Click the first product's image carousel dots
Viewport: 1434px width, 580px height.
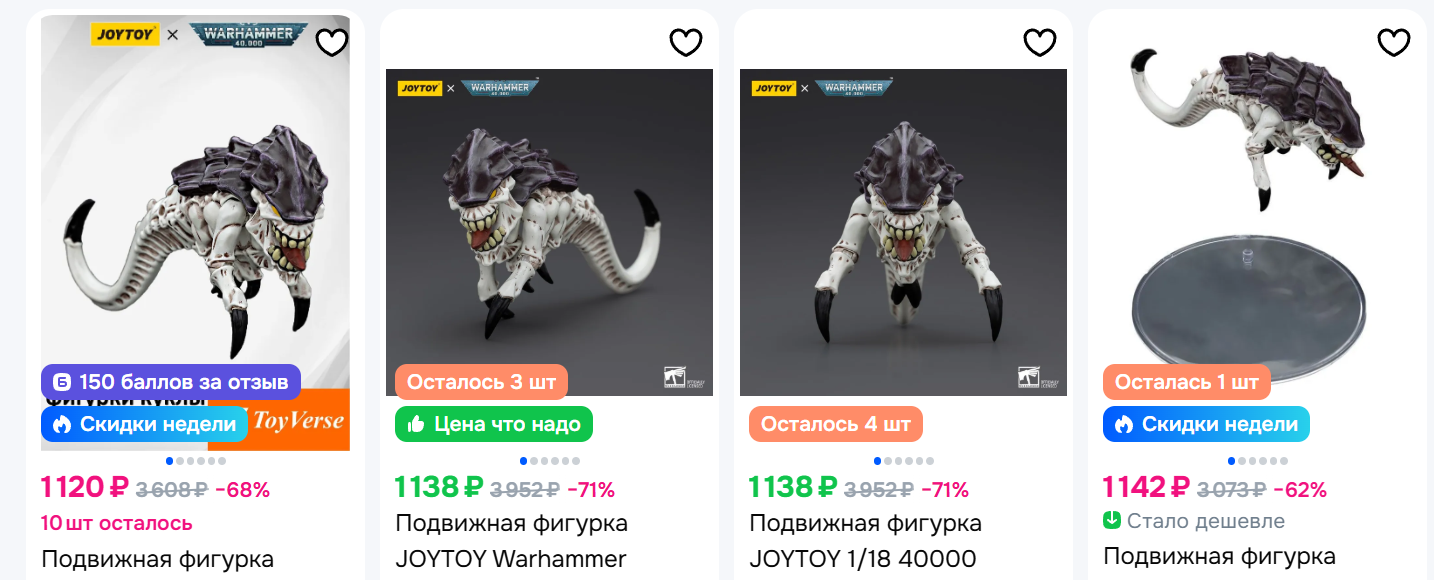[x=196, y=461]
